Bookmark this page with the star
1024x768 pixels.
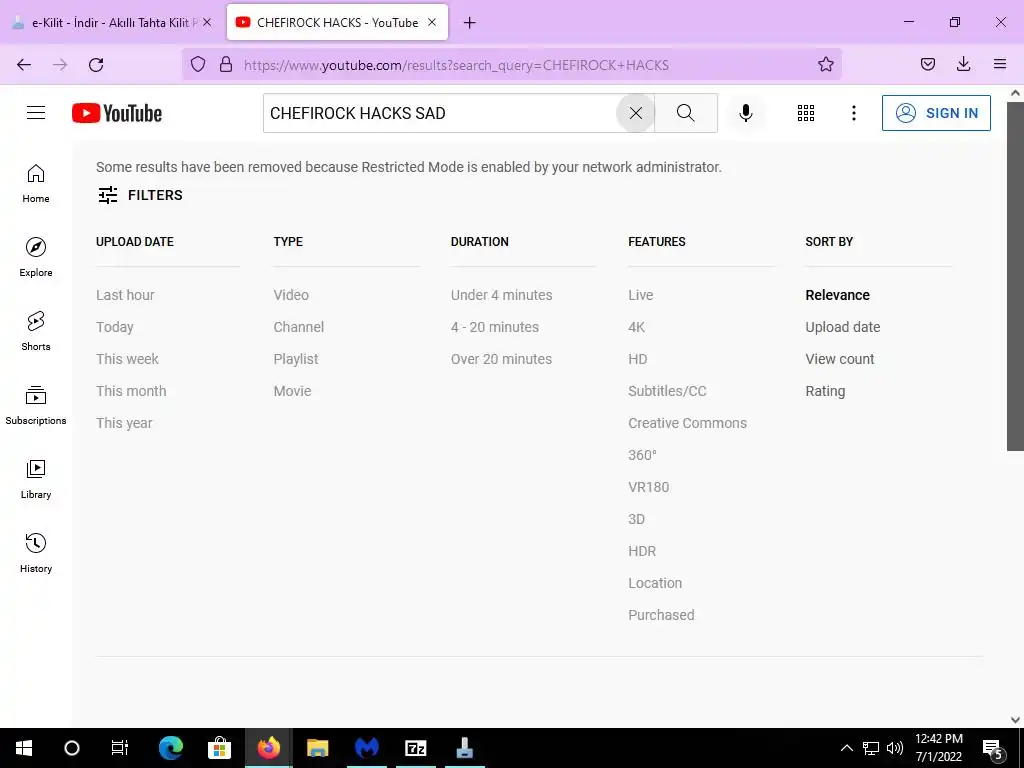click(x=825, y=64)
